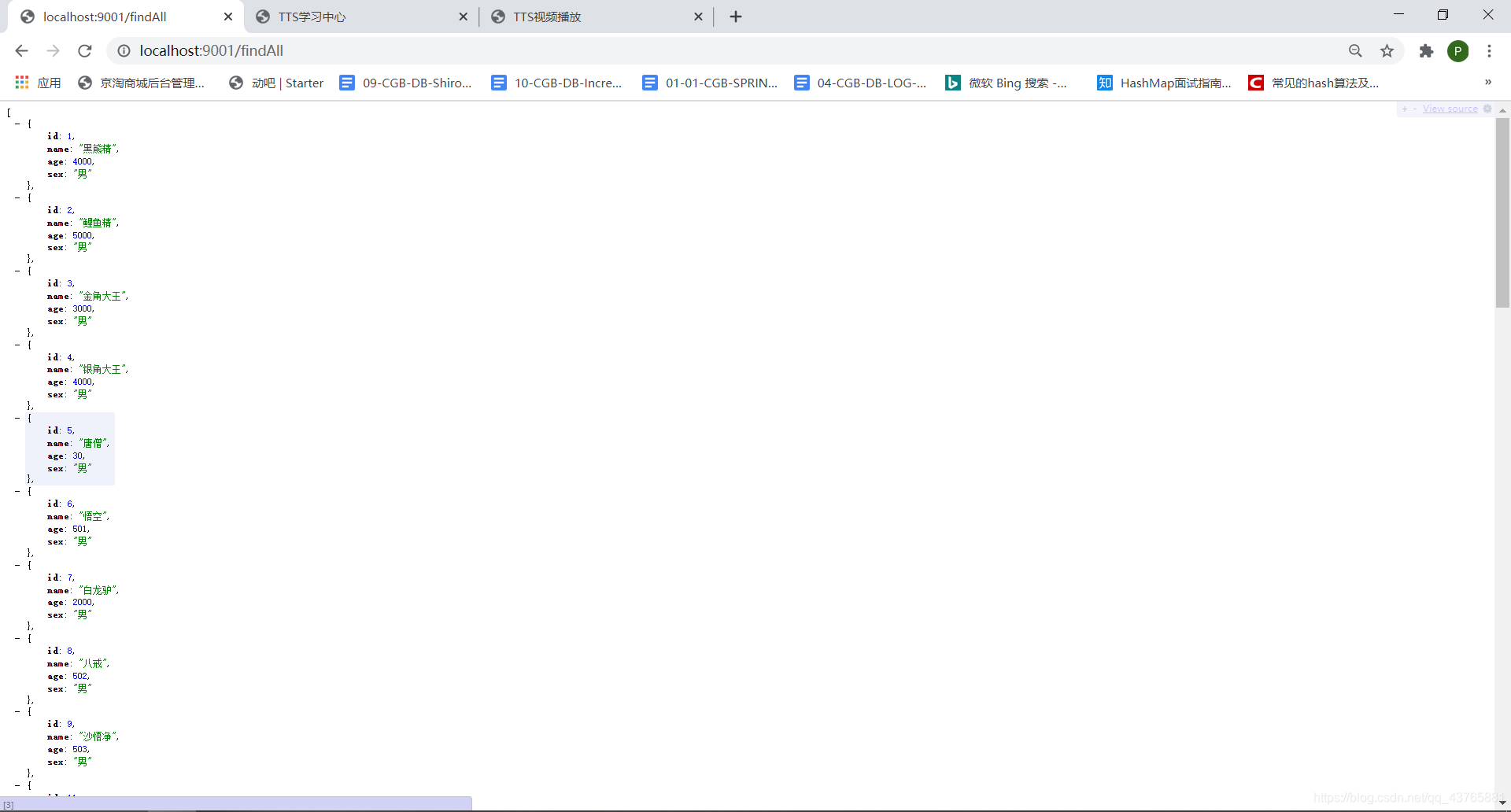
Task: Collapse the JSON object with id 4
Action: (17, 345)
